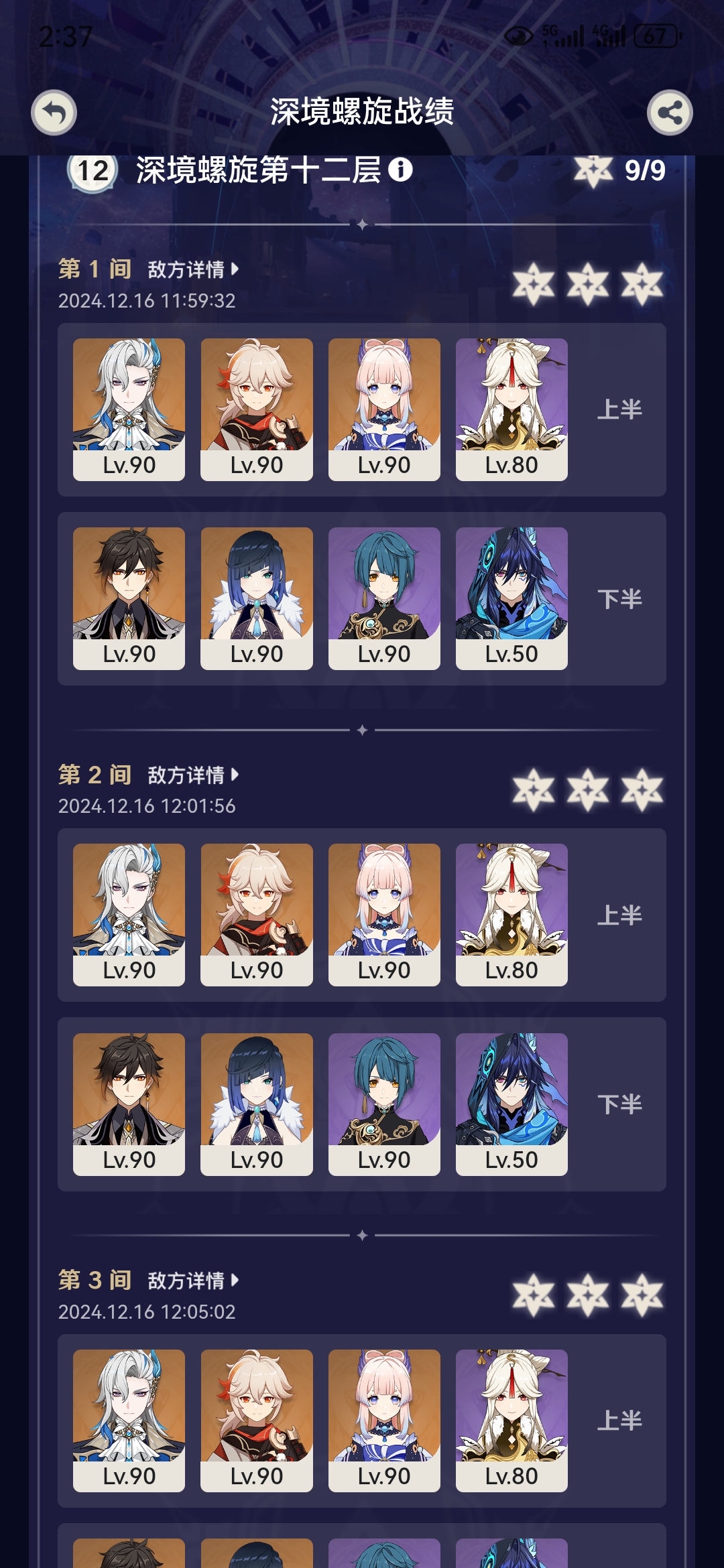Tap the first star of 第1间

coord(534,284)
